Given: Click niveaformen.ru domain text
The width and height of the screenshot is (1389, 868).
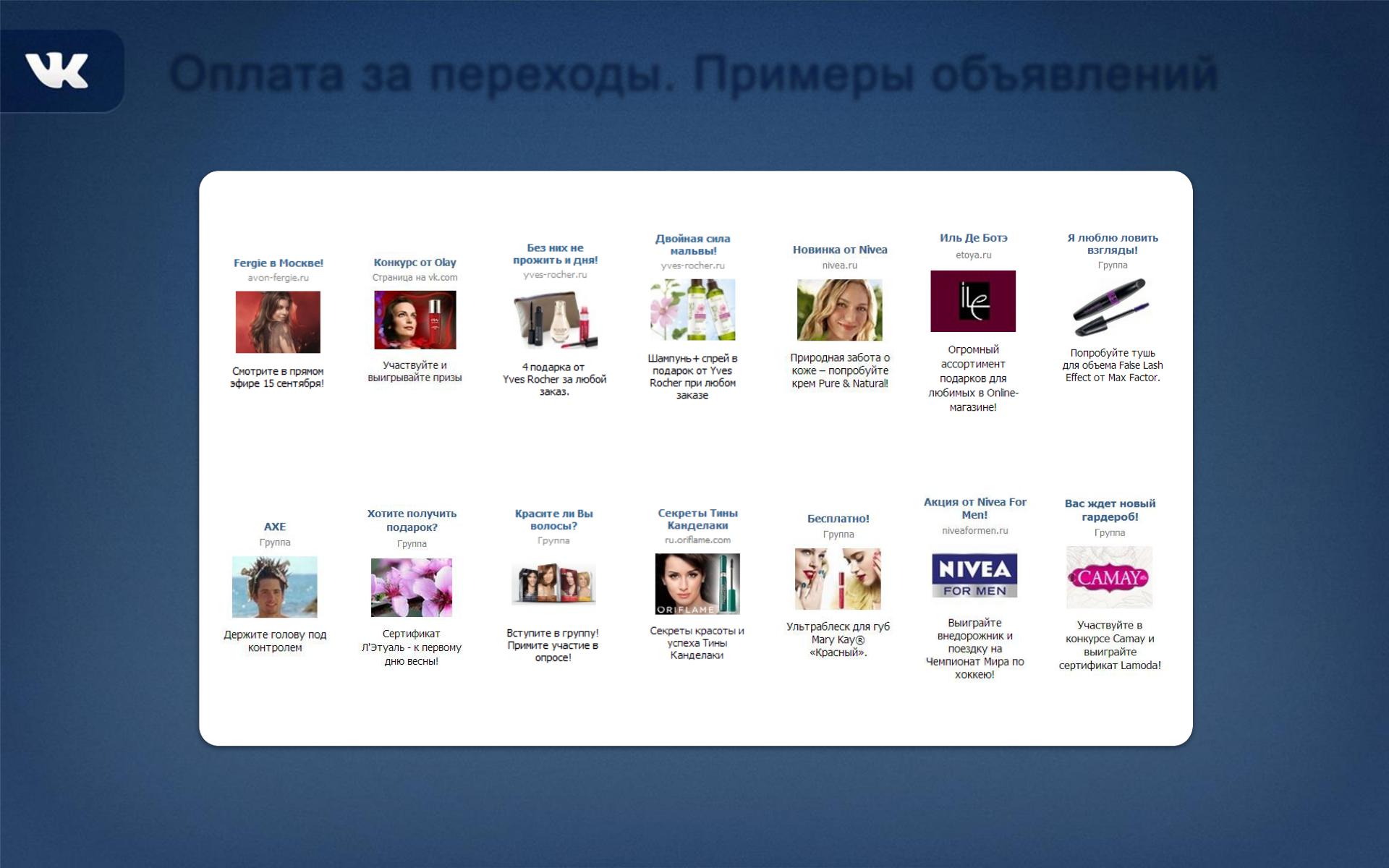Looking at the screenshot, I should (974, 530).
